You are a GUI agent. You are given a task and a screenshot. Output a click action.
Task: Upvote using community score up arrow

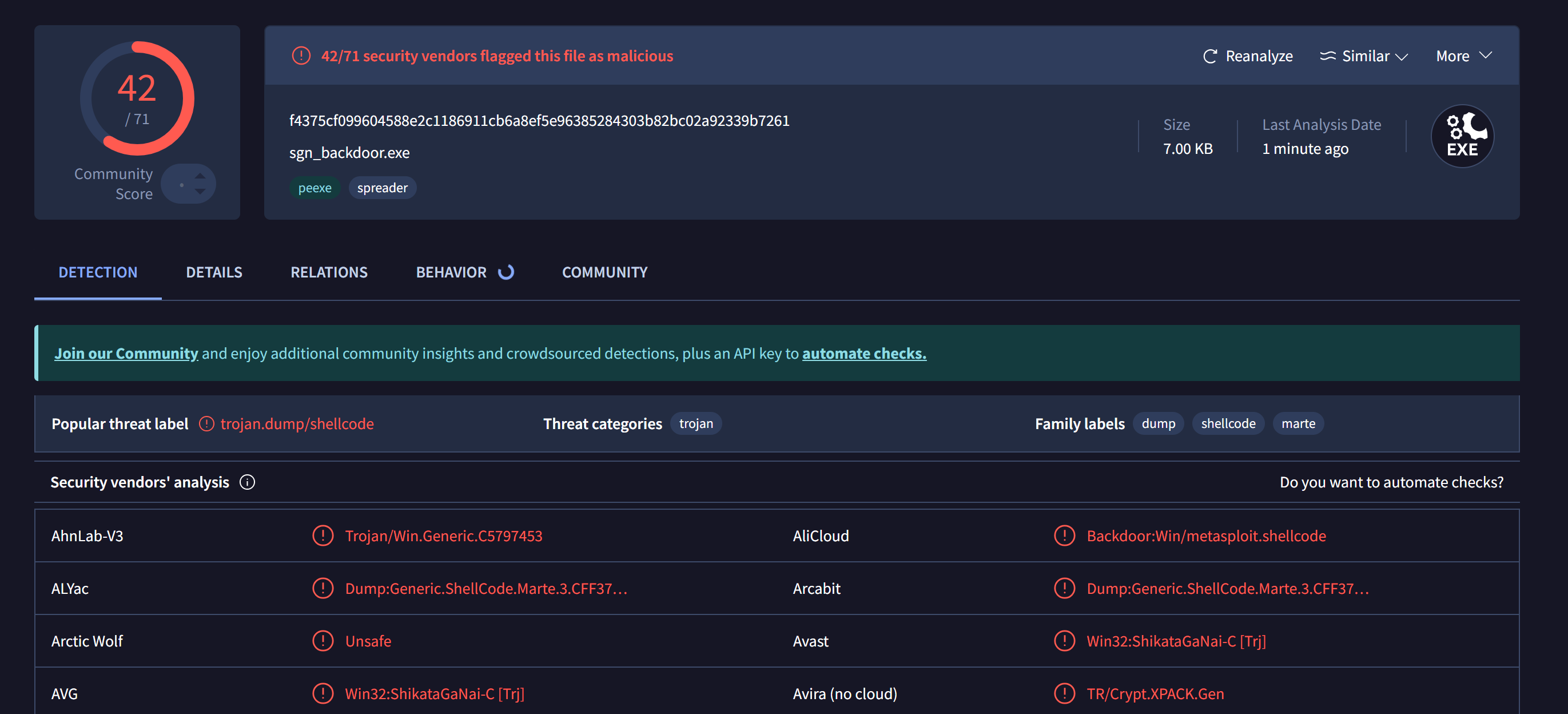coord(200,176)
